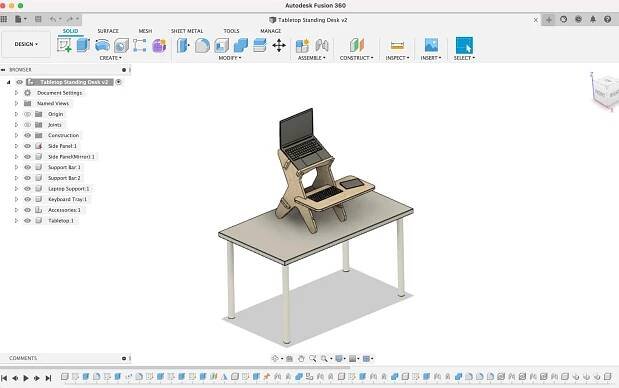Click the Pan hand tool
Image resolution: width=619 pixels, height=388 pixels.
pos(301,358)
